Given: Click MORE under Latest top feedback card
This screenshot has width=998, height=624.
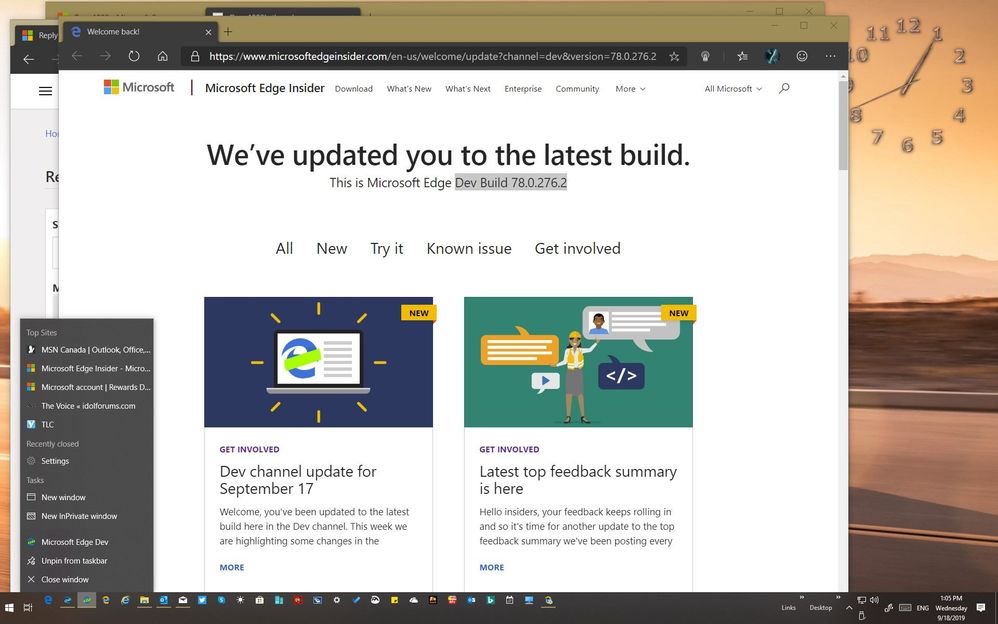Looking at the screenshot, I should click(x=491, y=567).
